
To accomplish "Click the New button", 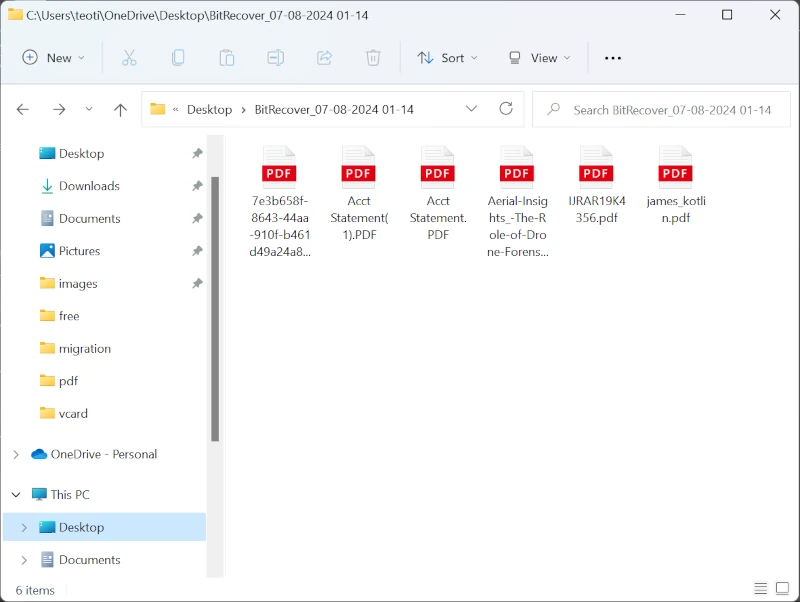I will pos(54,58).
